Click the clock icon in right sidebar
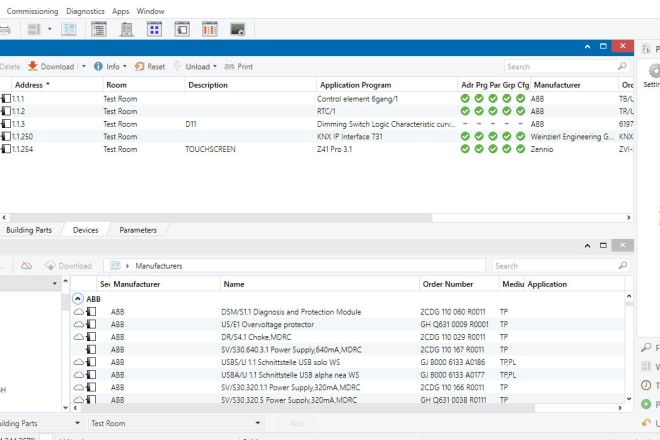Viewport: 660px width, 440px height. [646, 385]
